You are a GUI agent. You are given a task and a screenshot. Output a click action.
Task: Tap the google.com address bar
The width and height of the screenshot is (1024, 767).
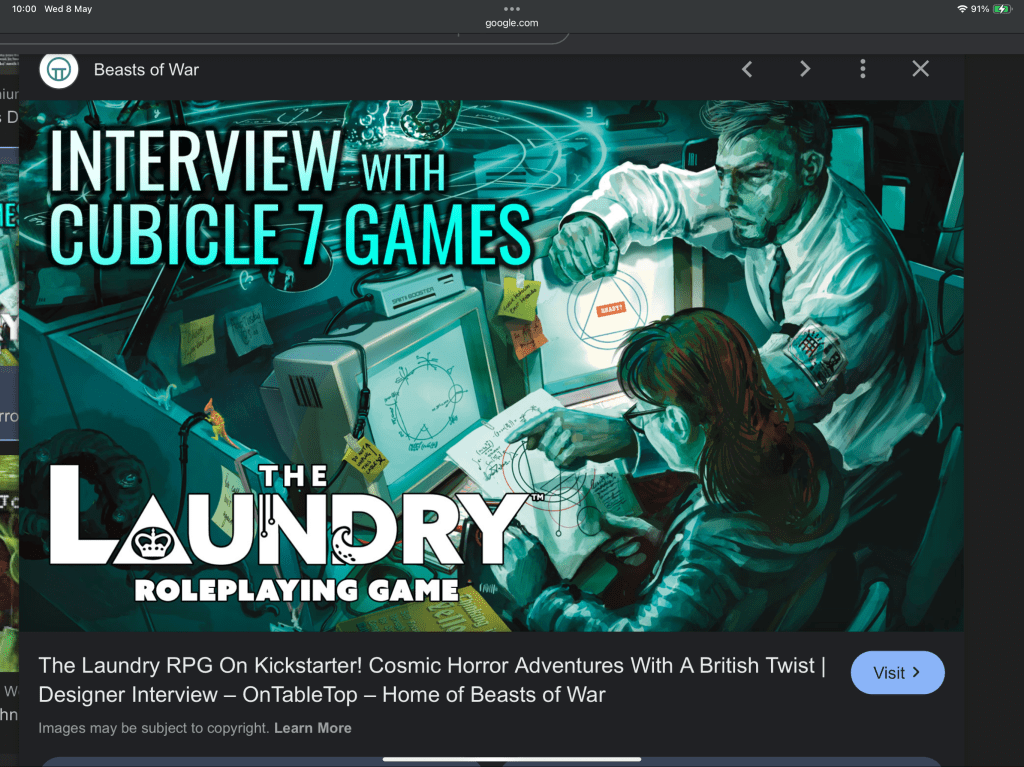tap(512, 23)
